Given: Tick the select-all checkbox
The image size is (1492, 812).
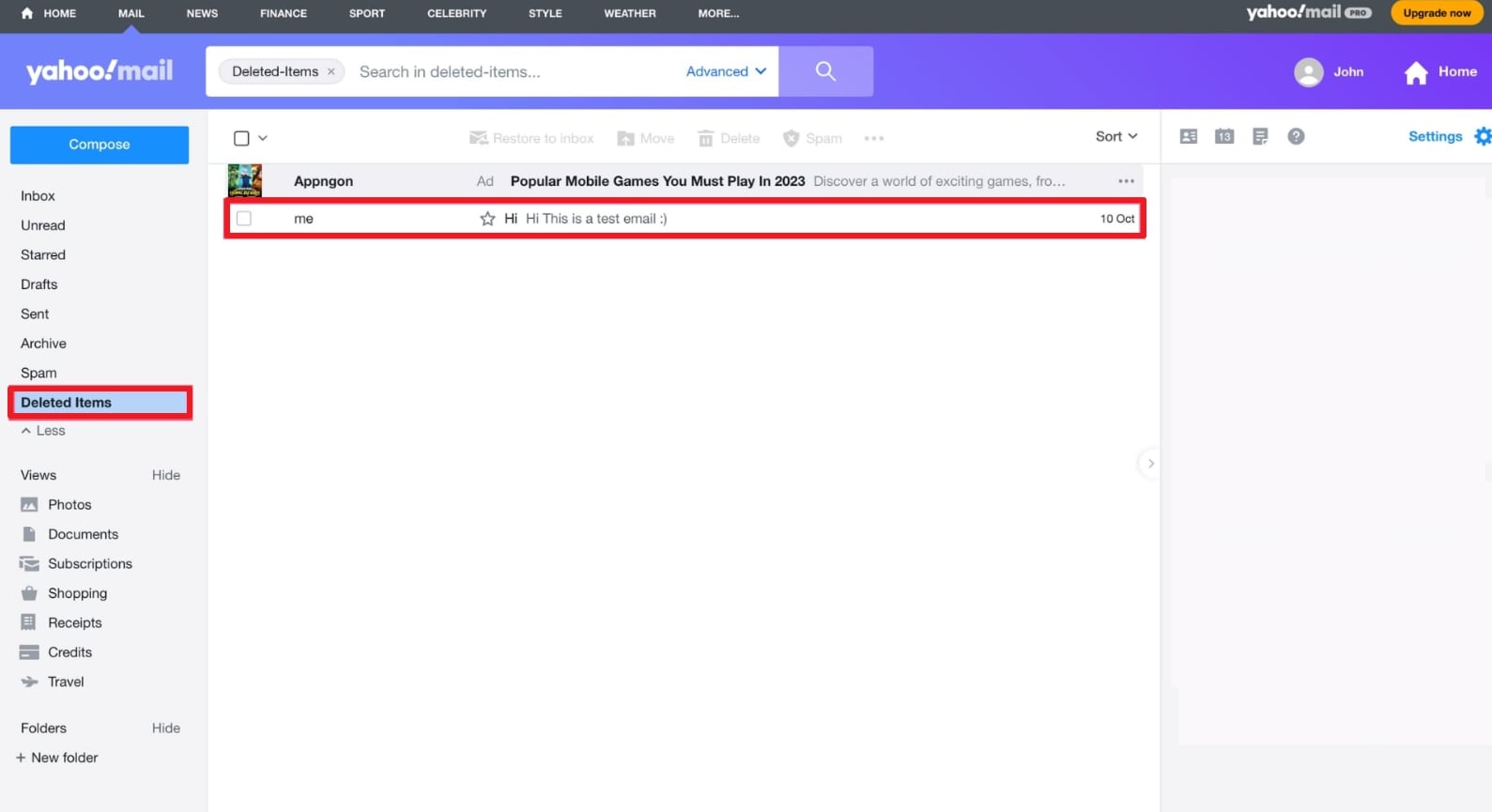Looking at the screenshot, I should tap(241, 138).
